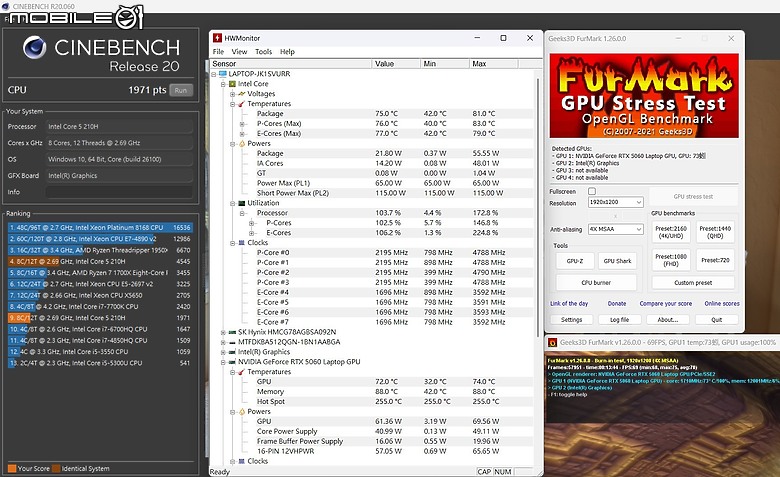Click the HWMonitor app icon in title bar

pos(217,38)
